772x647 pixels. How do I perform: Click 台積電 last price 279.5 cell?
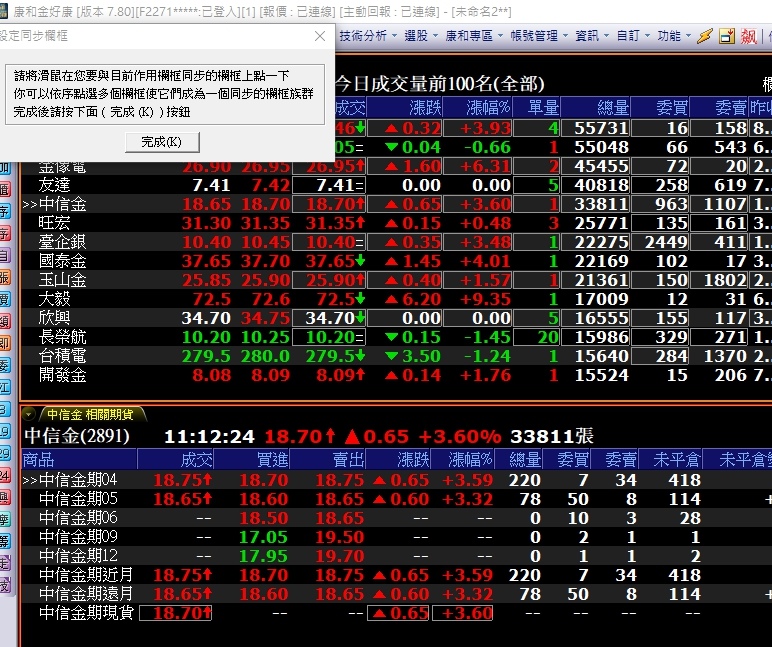coord(329,356)
